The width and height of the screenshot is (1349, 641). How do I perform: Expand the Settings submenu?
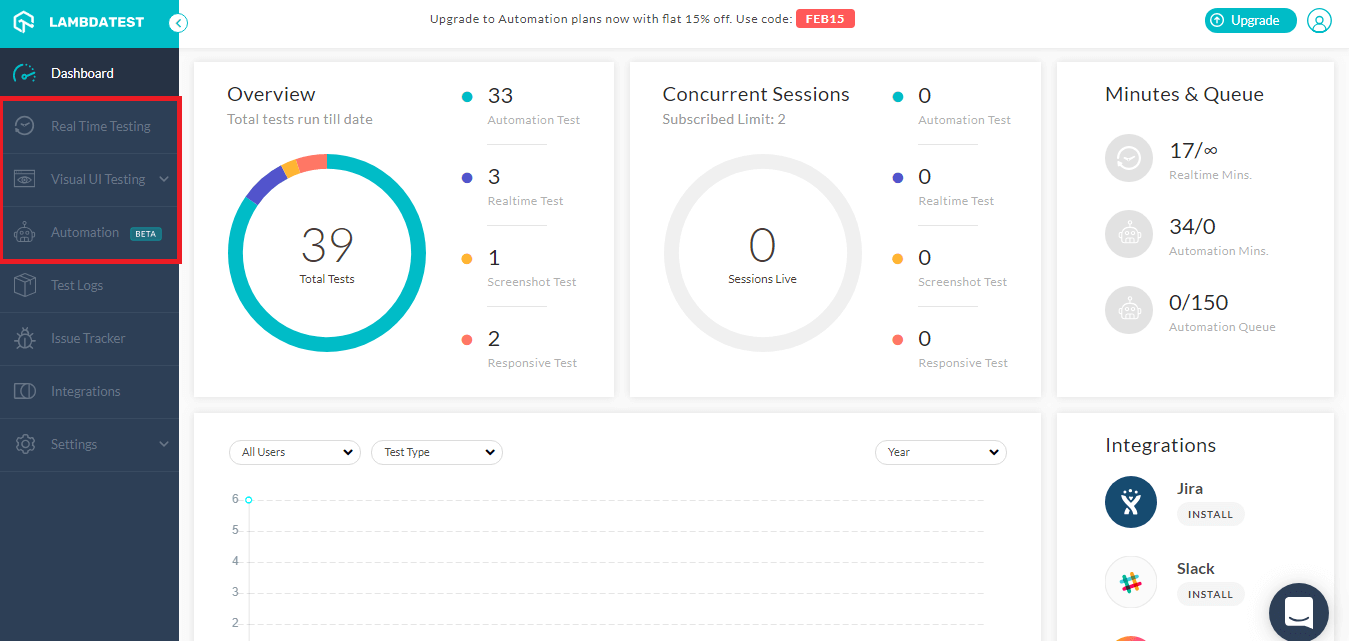pos(163,444)
